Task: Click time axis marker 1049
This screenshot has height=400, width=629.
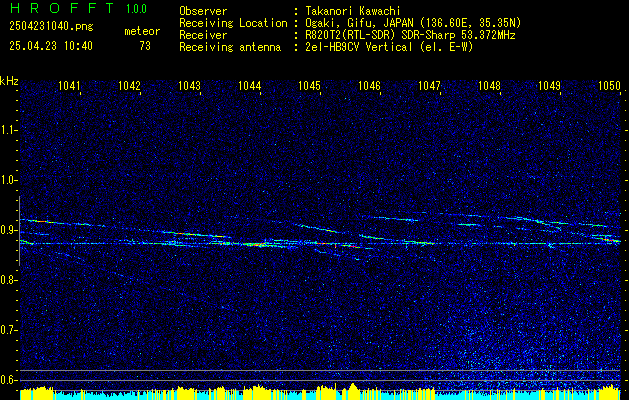Action: [x=549, y=85]
